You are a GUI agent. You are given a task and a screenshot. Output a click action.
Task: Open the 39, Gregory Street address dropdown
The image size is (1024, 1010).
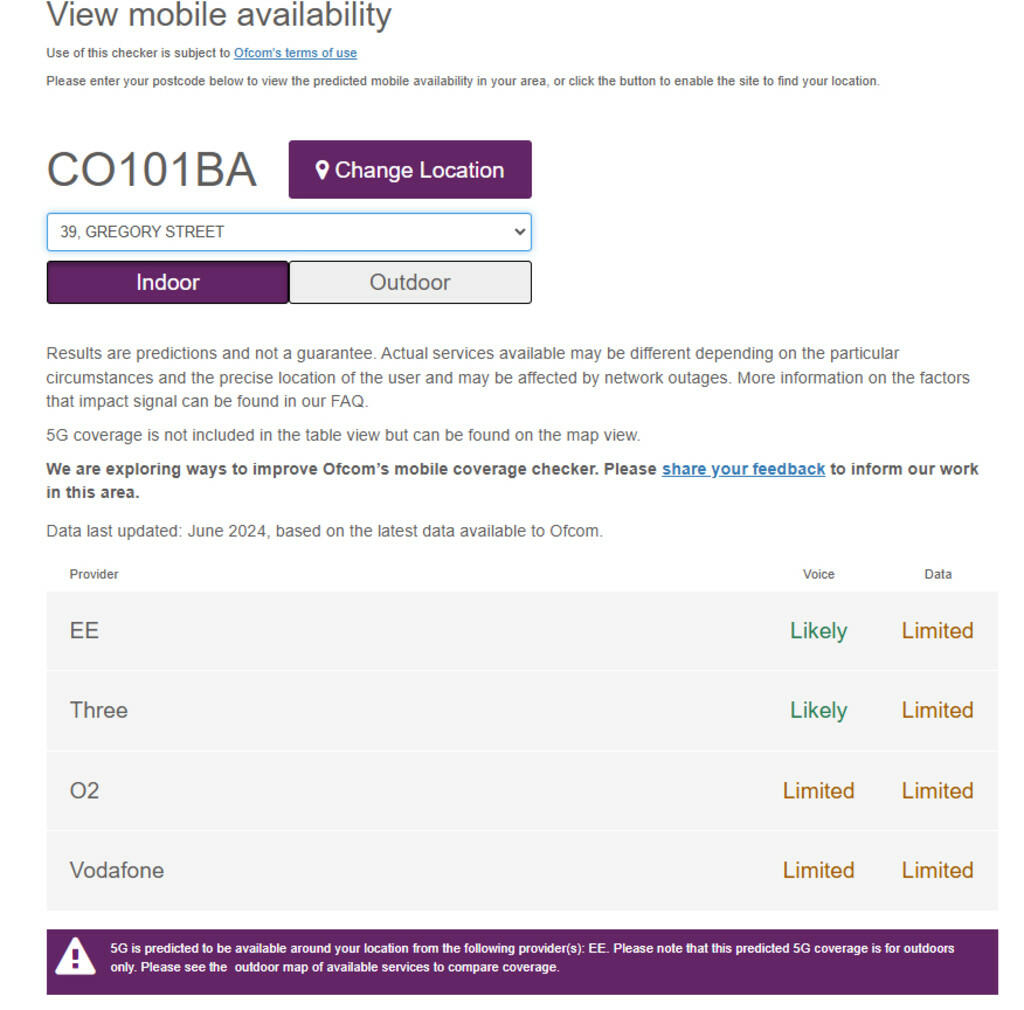288,232
